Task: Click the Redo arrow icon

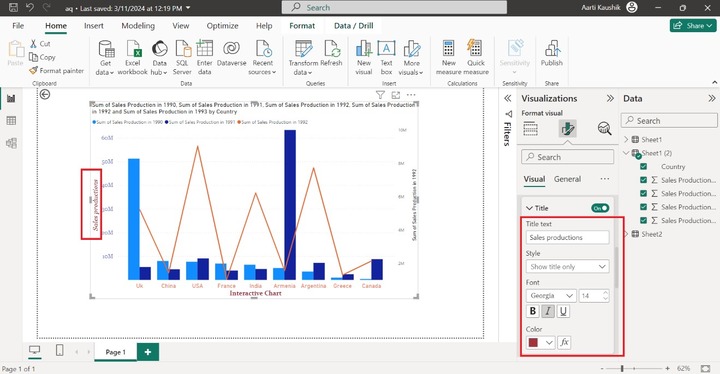Action: click(46, 7)
